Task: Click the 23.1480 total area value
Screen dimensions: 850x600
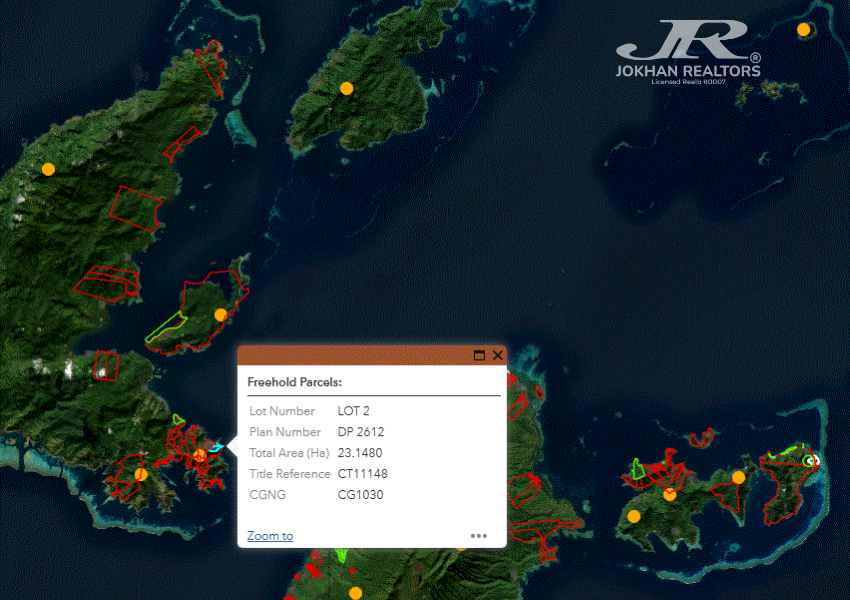Action: coord(360,453)
